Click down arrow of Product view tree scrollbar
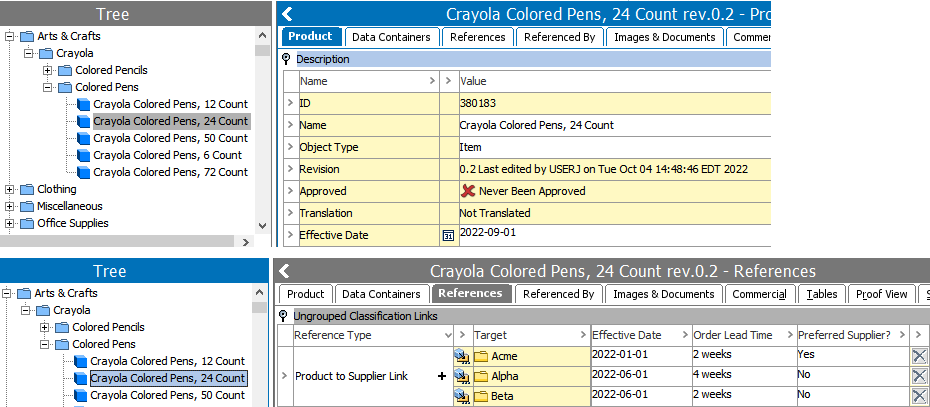This screenshot has height=407, width=930. coord(263,226)
